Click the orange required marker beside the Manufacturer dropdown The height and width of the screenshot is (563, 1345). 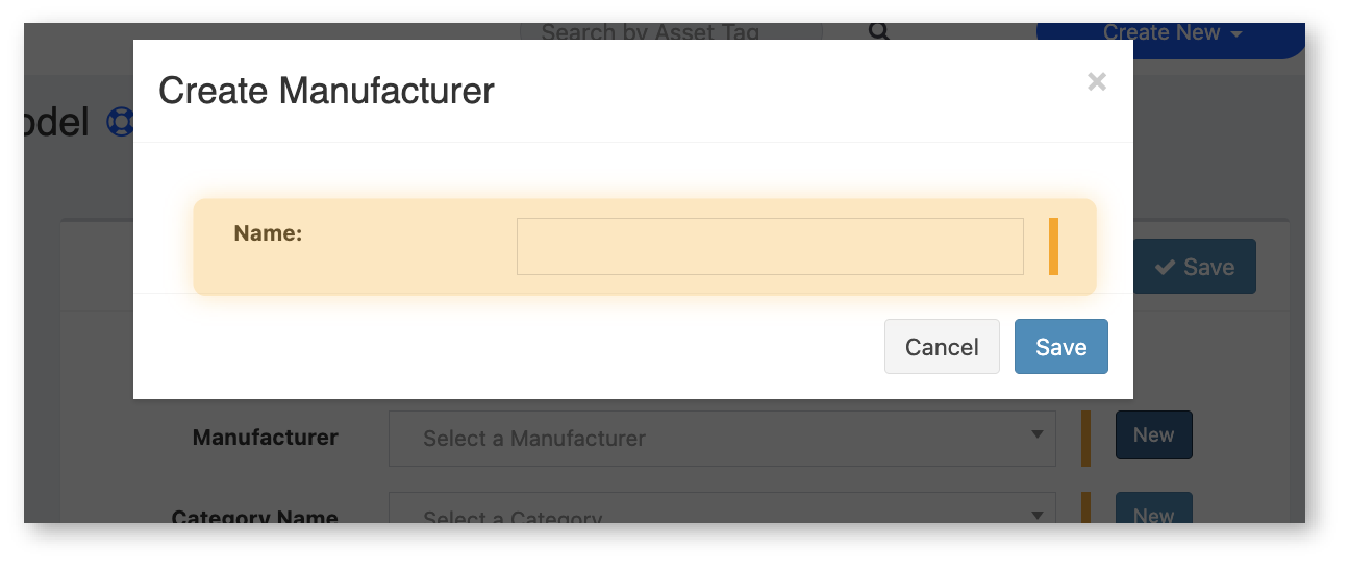(x=1085, y=438)
